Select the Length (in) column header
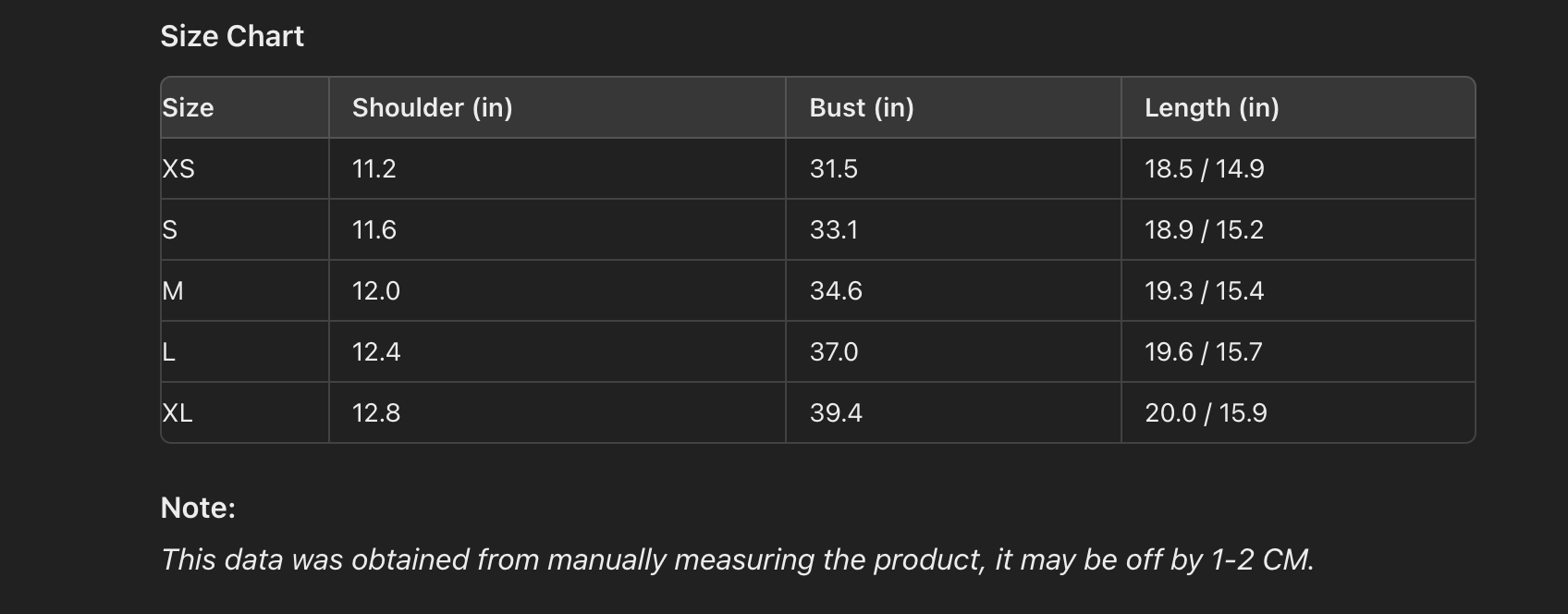Screen dimensions: 1568x614 coord(1211,107)
